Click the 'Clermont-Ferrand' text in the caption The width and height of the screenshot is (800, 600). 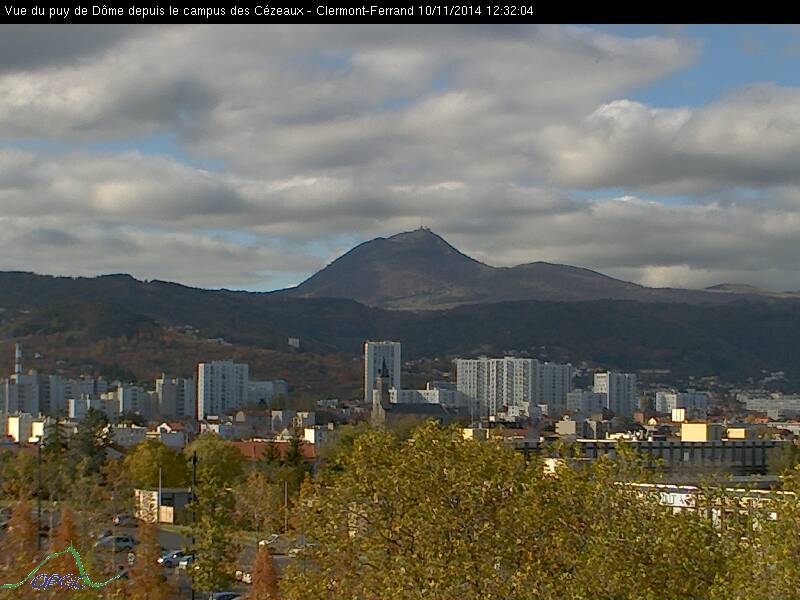[x=365, y=11]
